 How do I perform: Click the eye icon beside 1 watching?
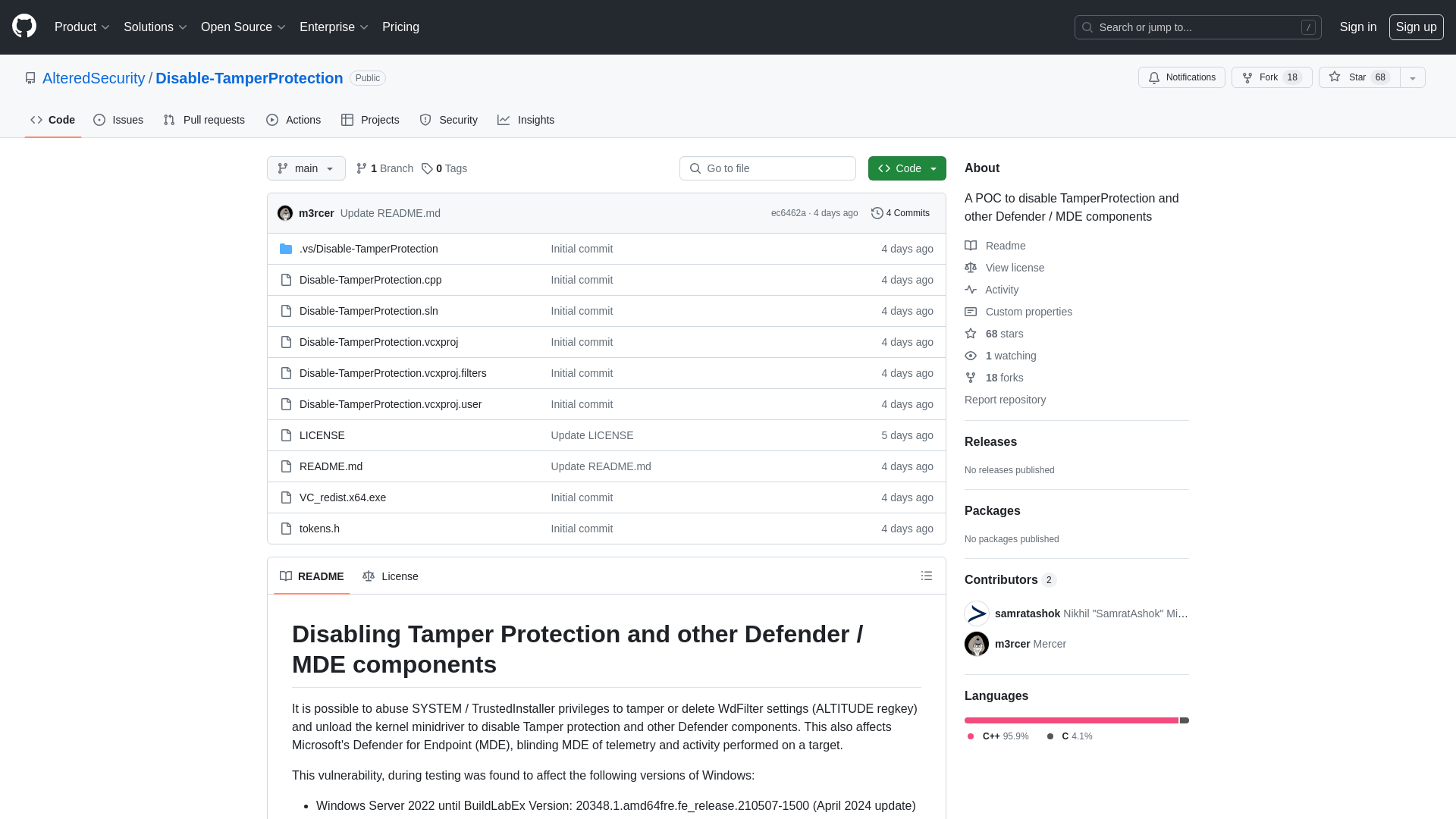(971, 356)
